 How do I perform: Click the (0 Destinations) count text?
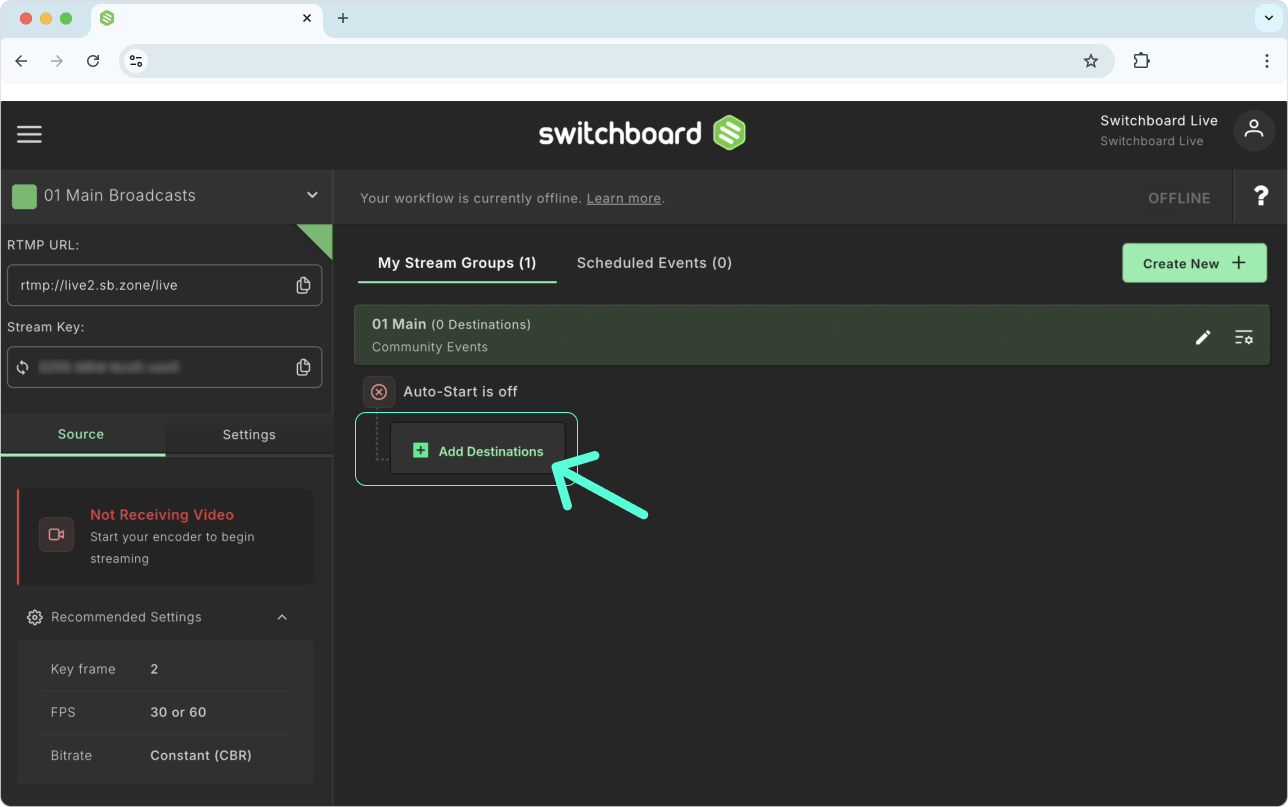481,324
